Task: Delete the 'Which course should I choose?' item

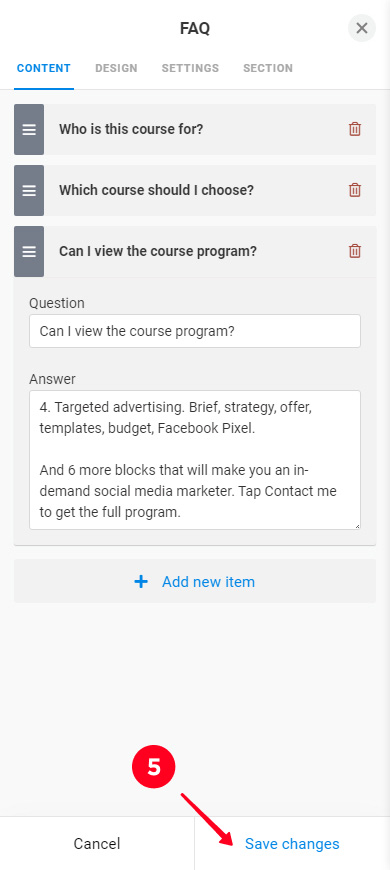Action: 354,190
